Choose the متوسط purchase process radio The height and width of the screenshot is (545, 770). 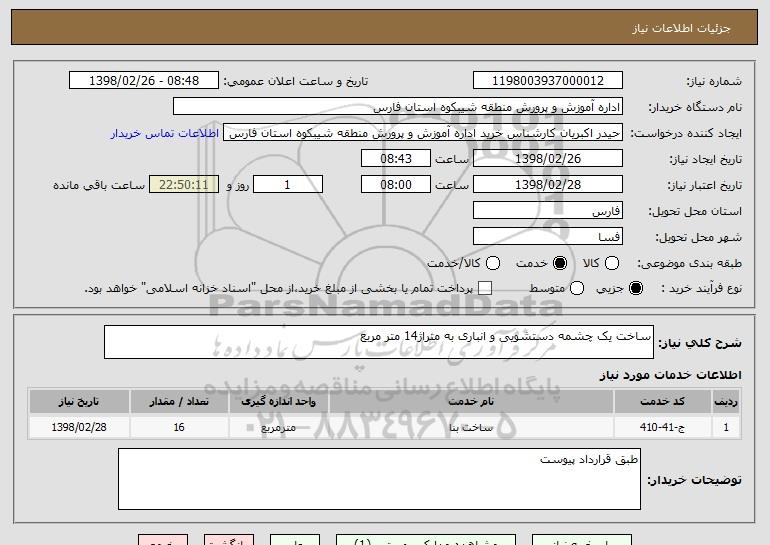tap(577, 288)
